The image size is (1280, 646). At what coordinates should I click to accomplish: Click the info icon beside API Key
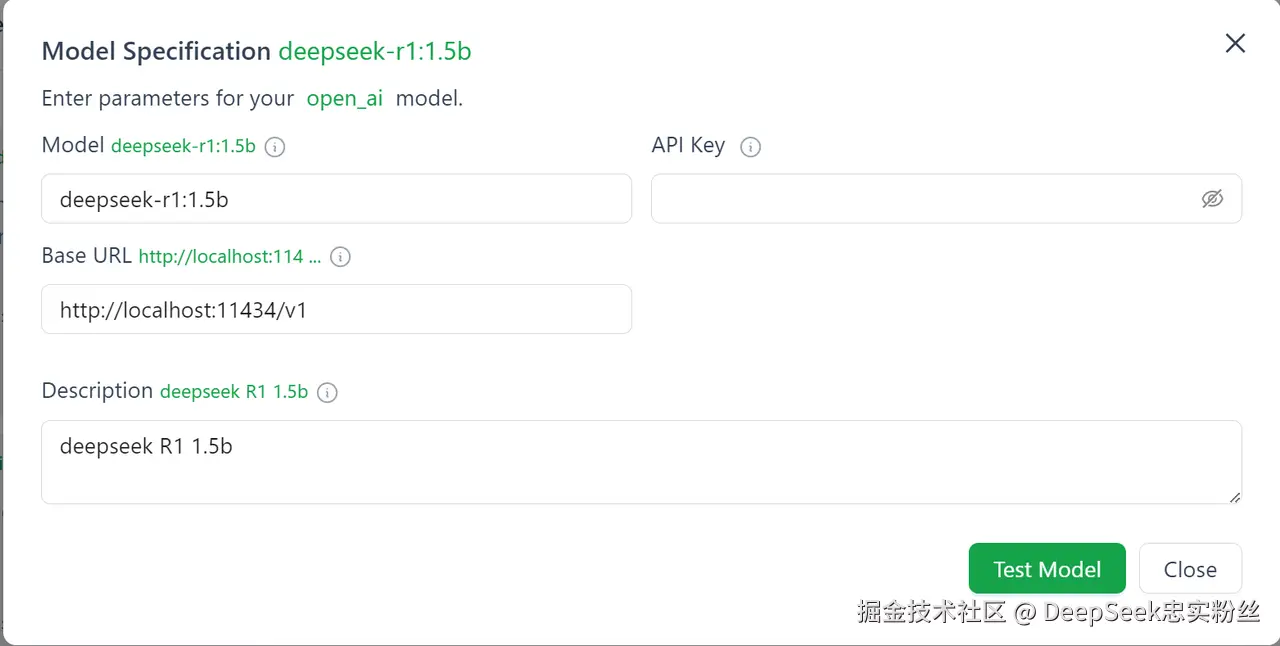pyautogui.click(x=750, y=147)
